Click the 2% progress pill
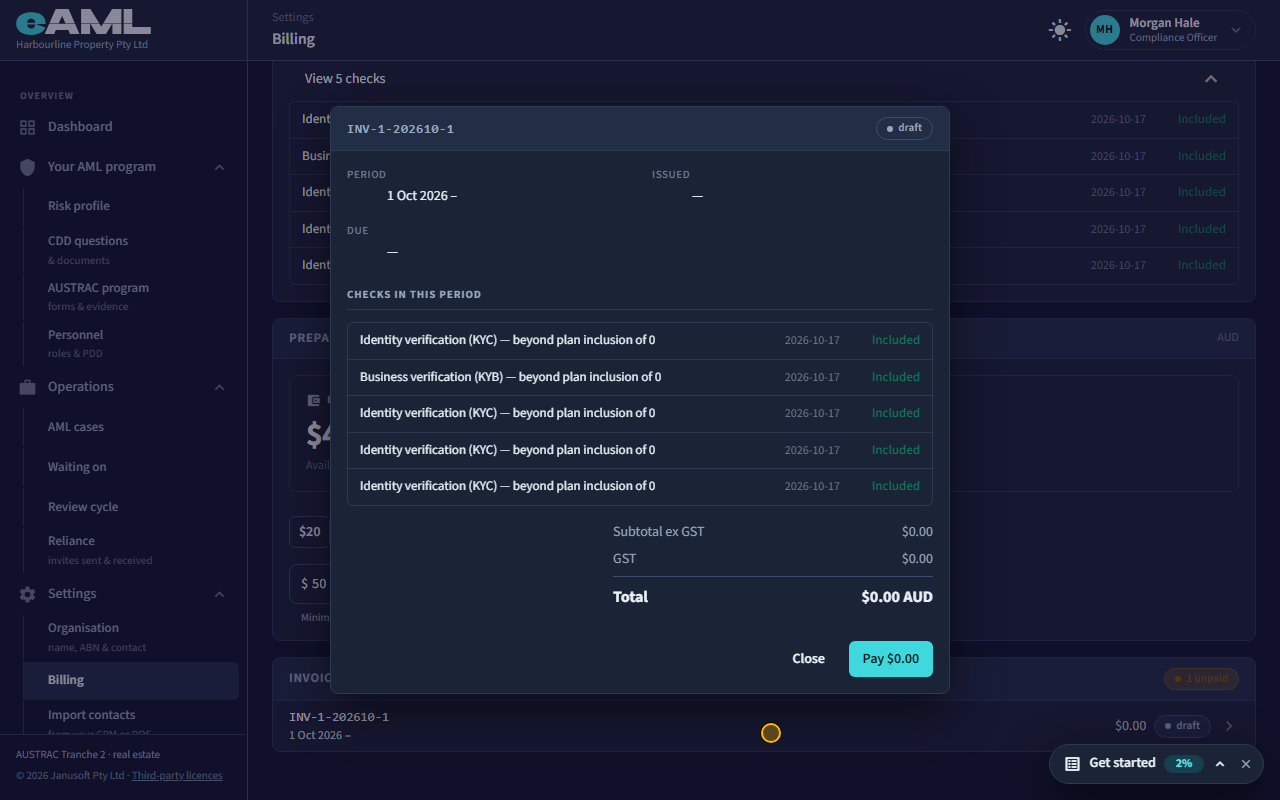 coord(1184,763)
